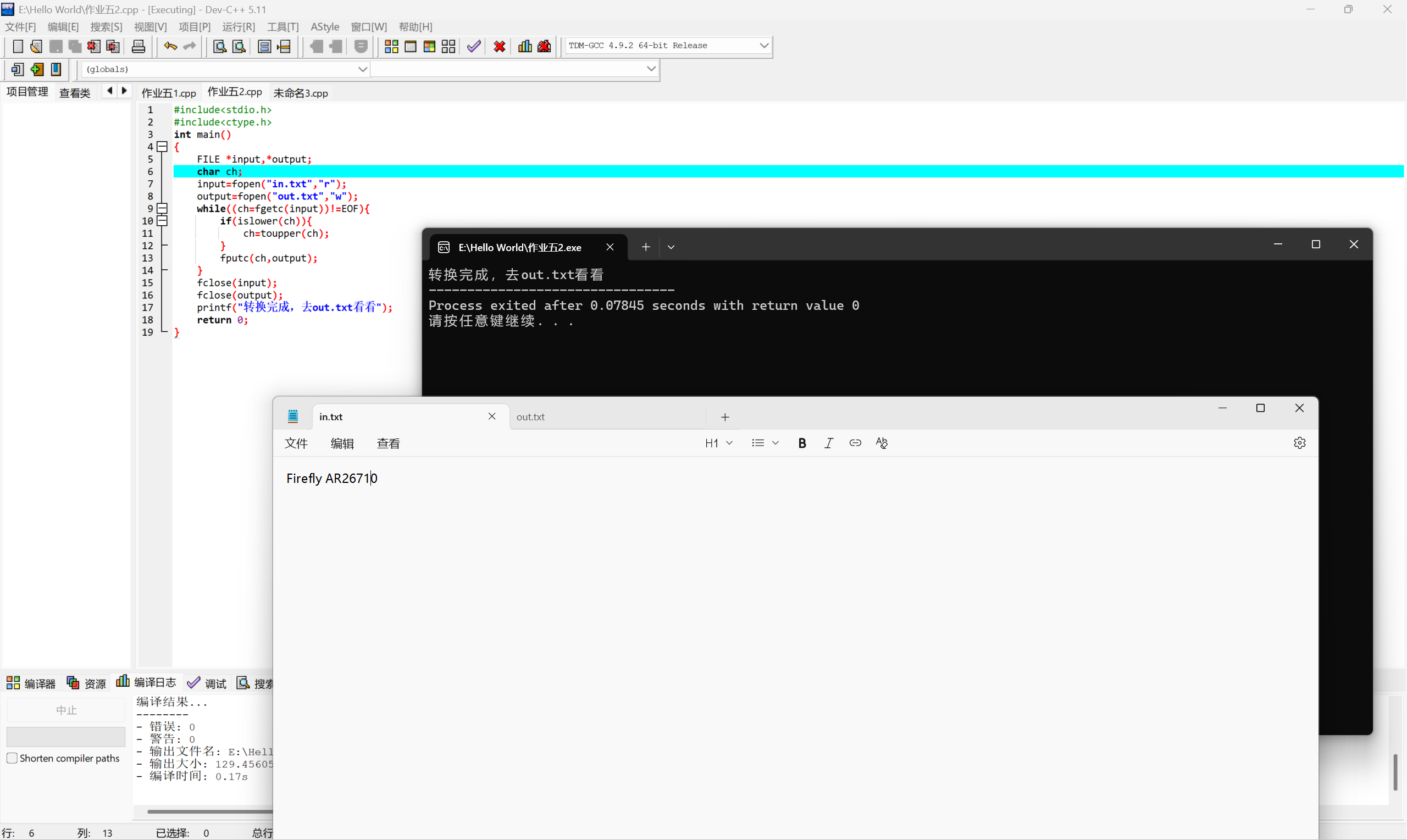Viewport: 1407px width, 840px height.
Task: Expand the H1 heading style dropdown
Action: point(730,443)
